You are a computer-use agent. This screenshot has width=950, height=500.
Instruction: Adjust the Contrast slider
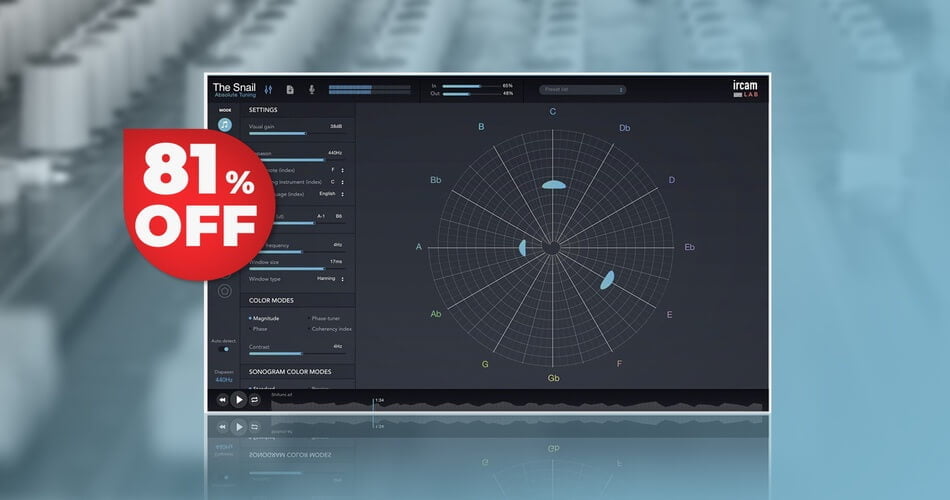click(x=296, y=353)
